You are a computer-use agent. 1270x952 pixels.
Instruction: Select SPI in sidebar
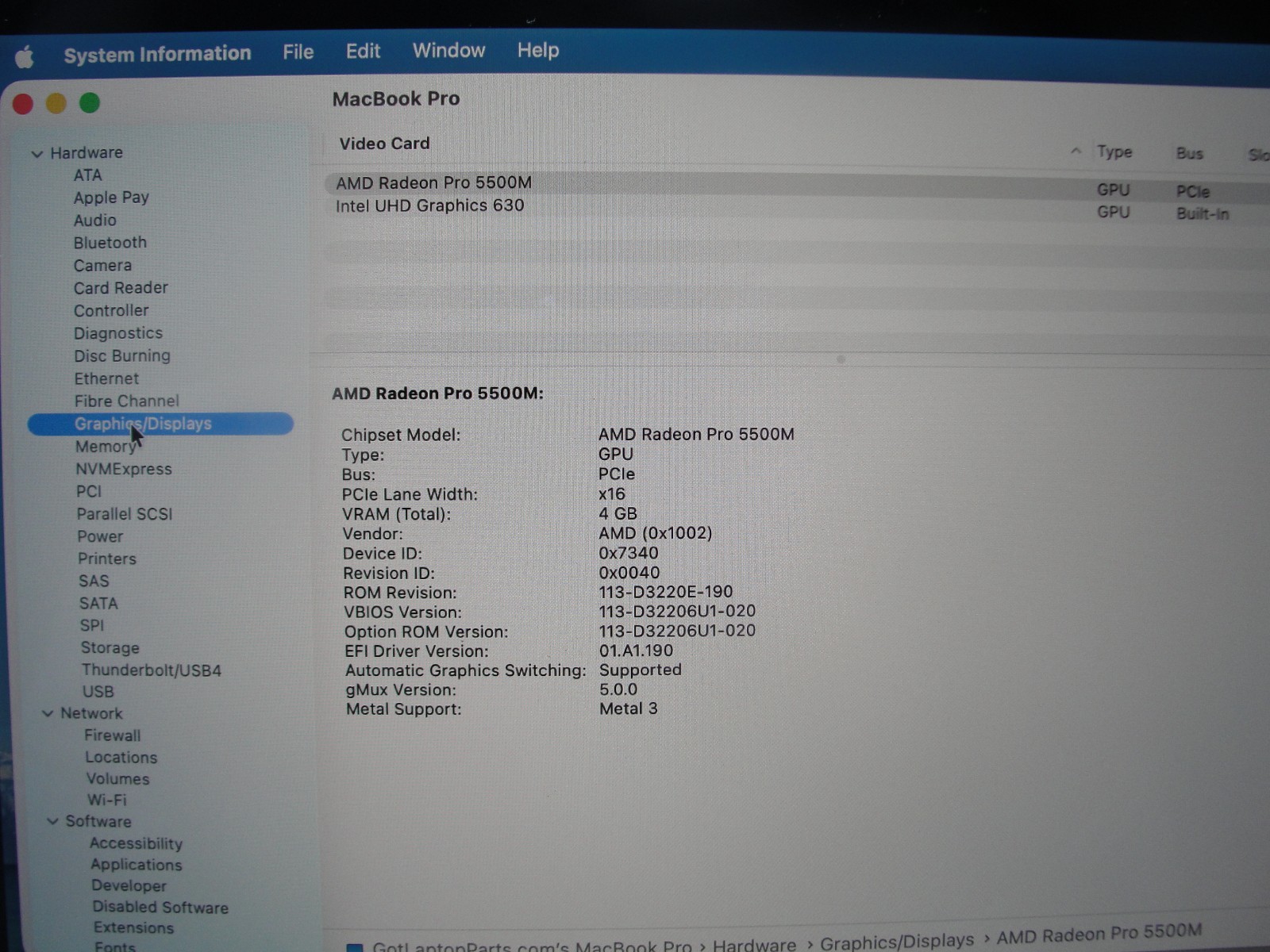tap(91, 626)
